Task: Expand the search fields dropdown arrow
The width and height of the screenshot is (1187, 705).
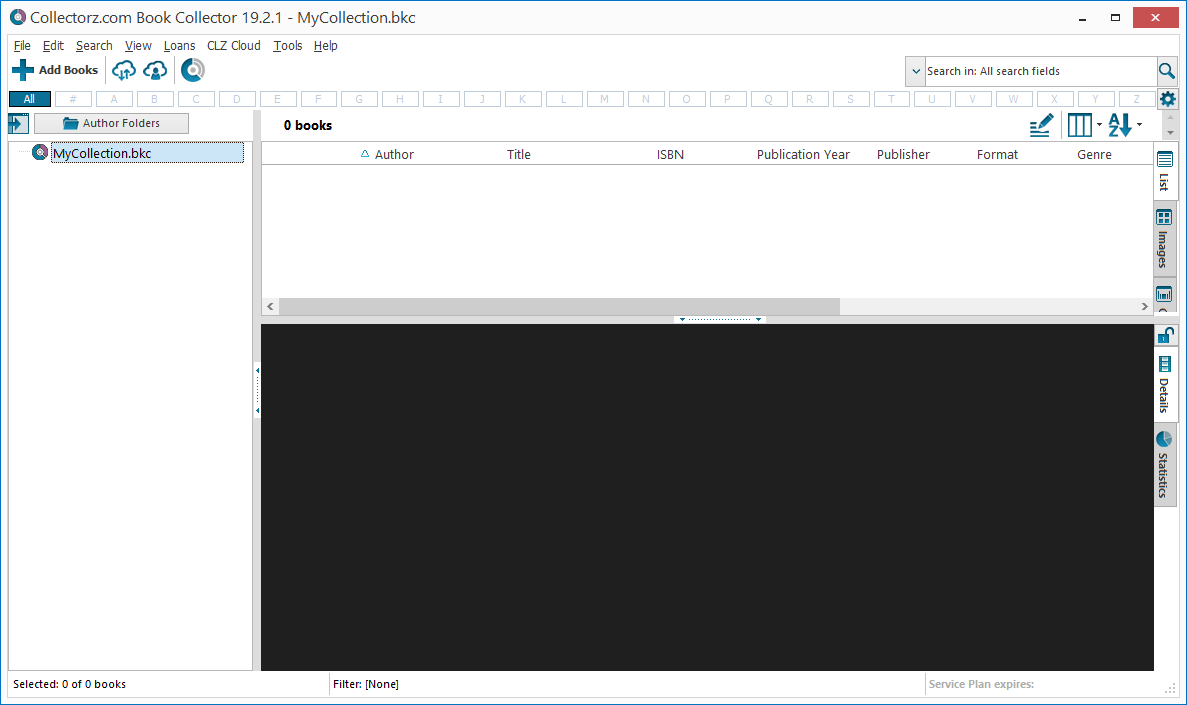Action: click(x=915, y=71)
